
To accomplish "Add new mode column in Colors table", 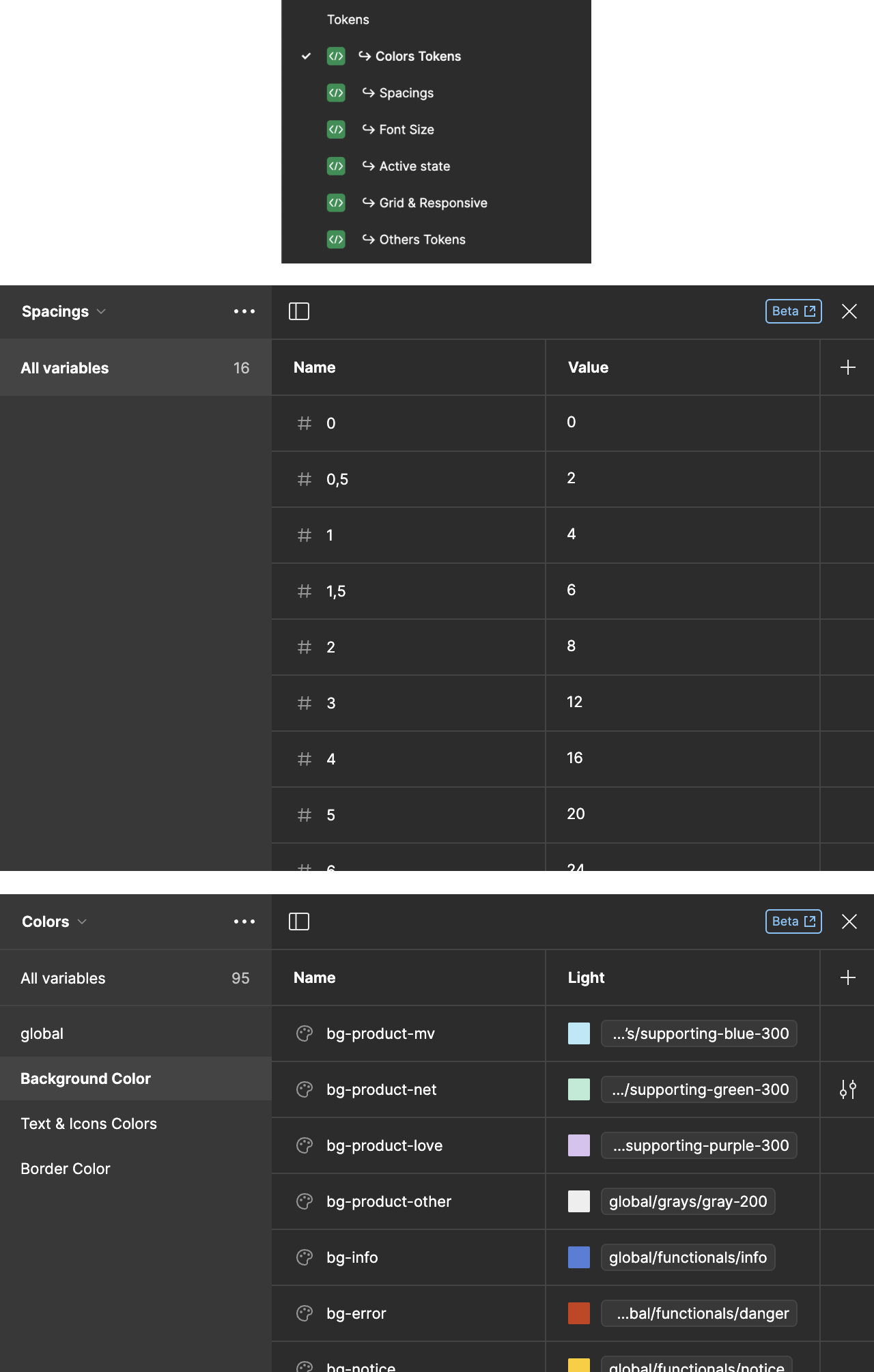I will coord(847,977).
